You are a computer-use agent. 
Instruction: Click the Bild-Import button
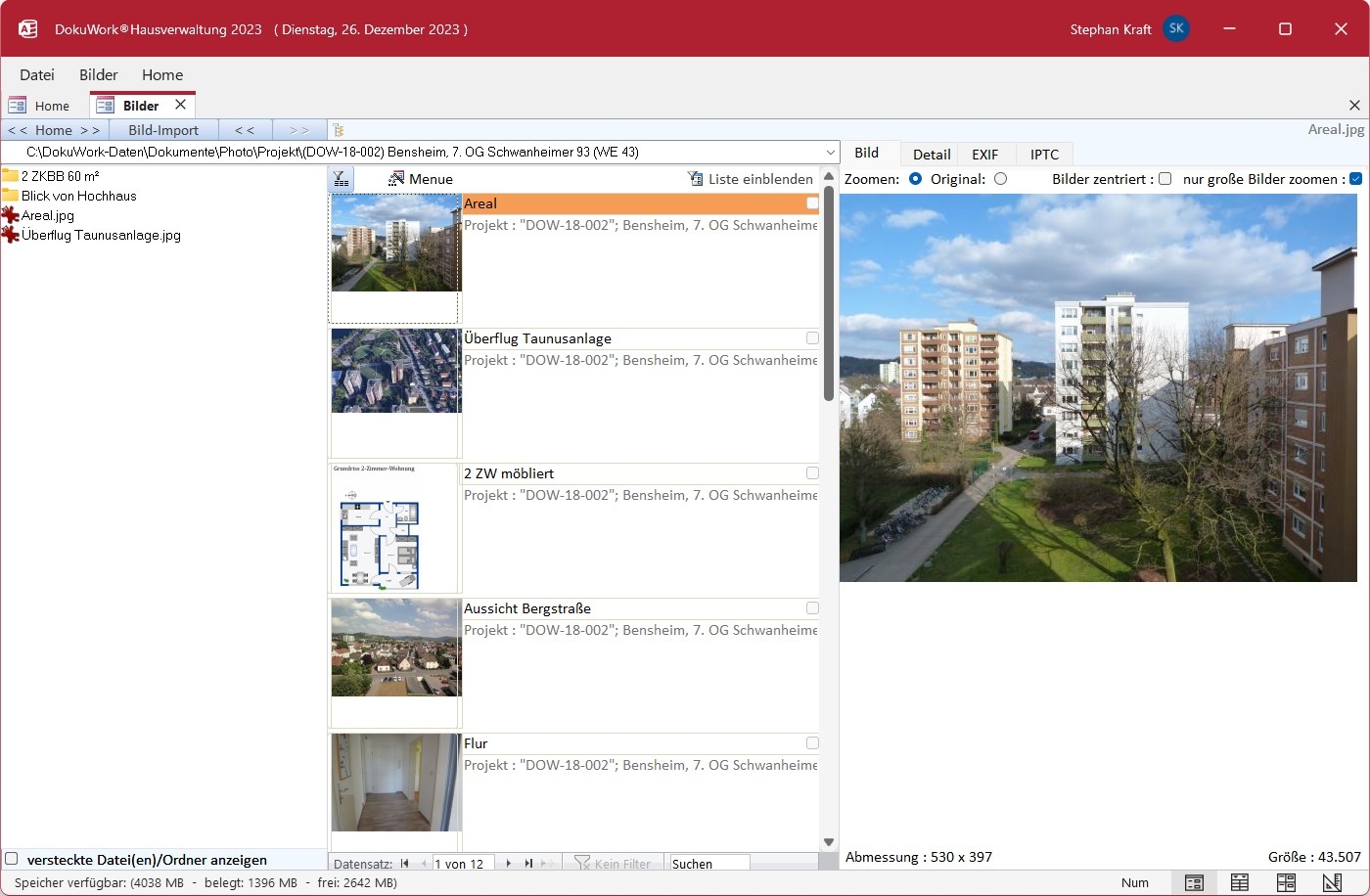coord(163,130)
